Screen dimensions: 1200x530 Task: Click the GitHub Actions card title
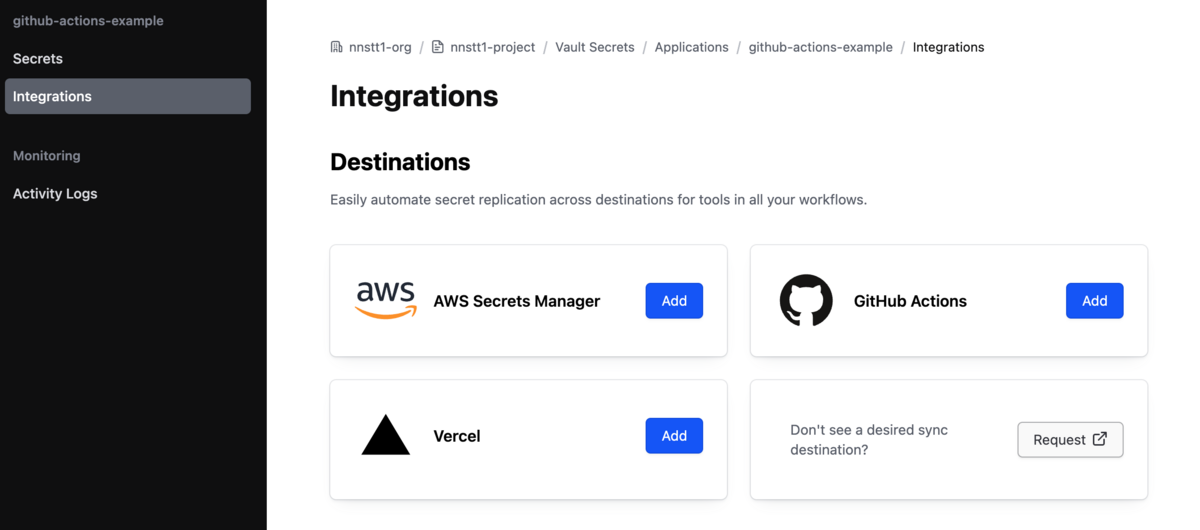coord(910,301)
